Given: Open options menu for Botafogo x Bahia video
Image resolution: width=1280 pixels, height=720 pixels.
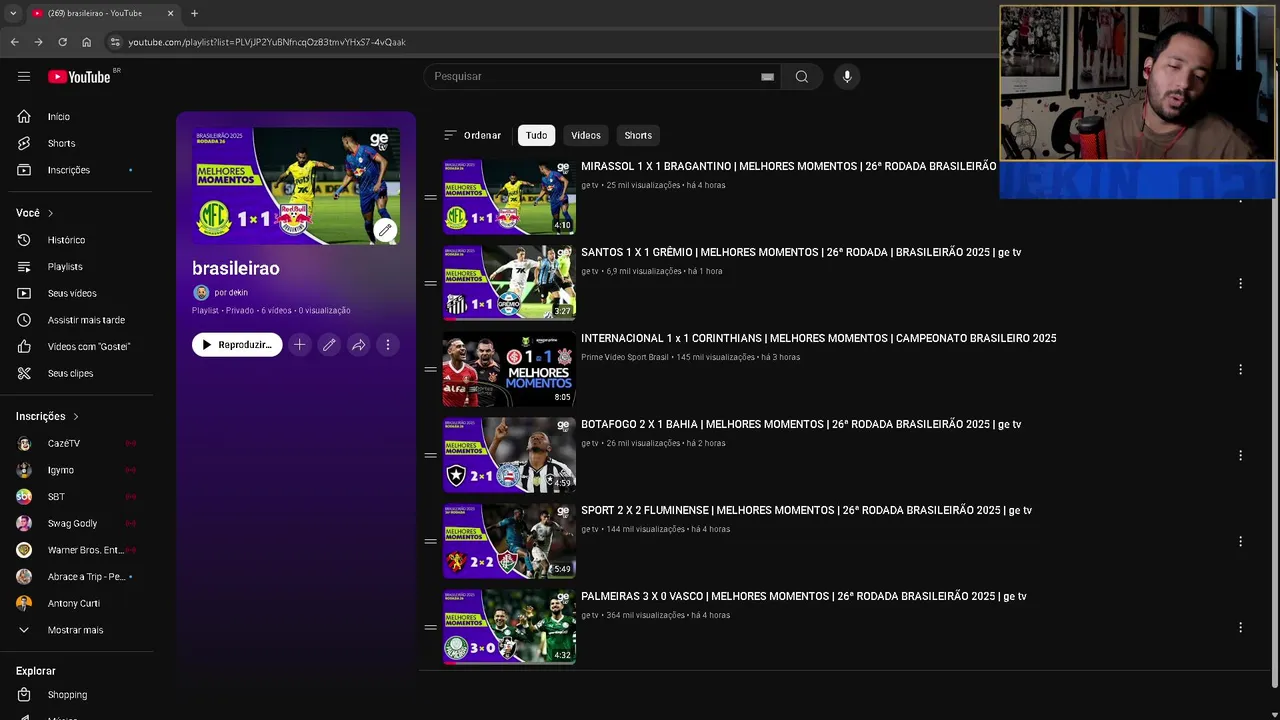Looking at the screenshot, I should [1240, 455].
